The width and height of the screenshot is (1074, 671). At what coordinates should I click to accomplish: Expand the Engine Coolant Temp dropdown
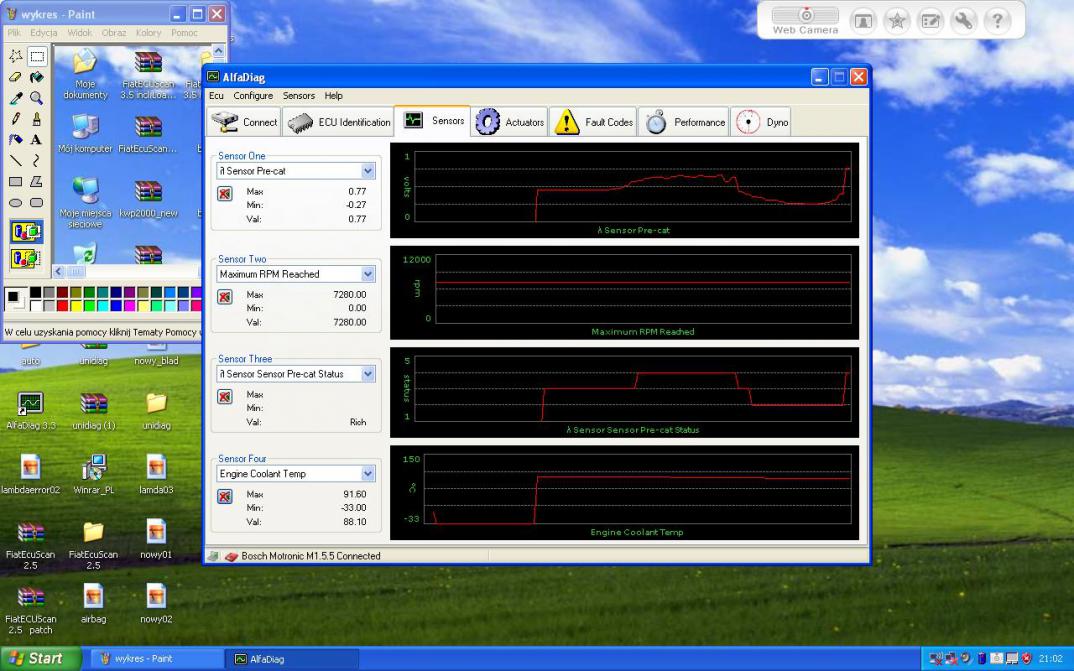point(367,474)
